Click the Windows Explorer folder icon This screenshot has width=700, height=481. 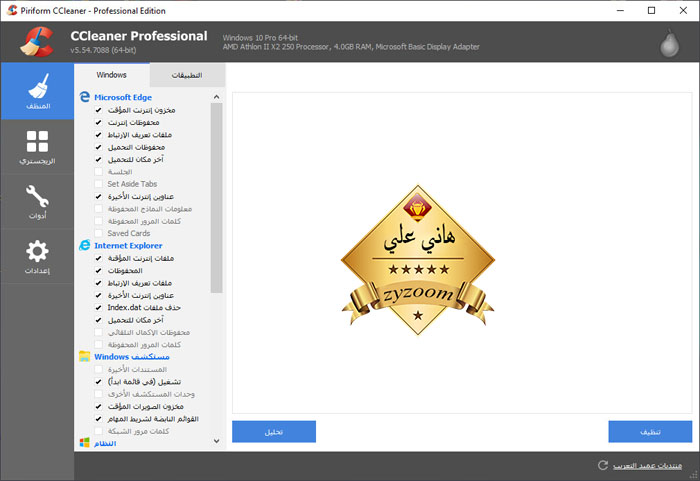(84, 356)
